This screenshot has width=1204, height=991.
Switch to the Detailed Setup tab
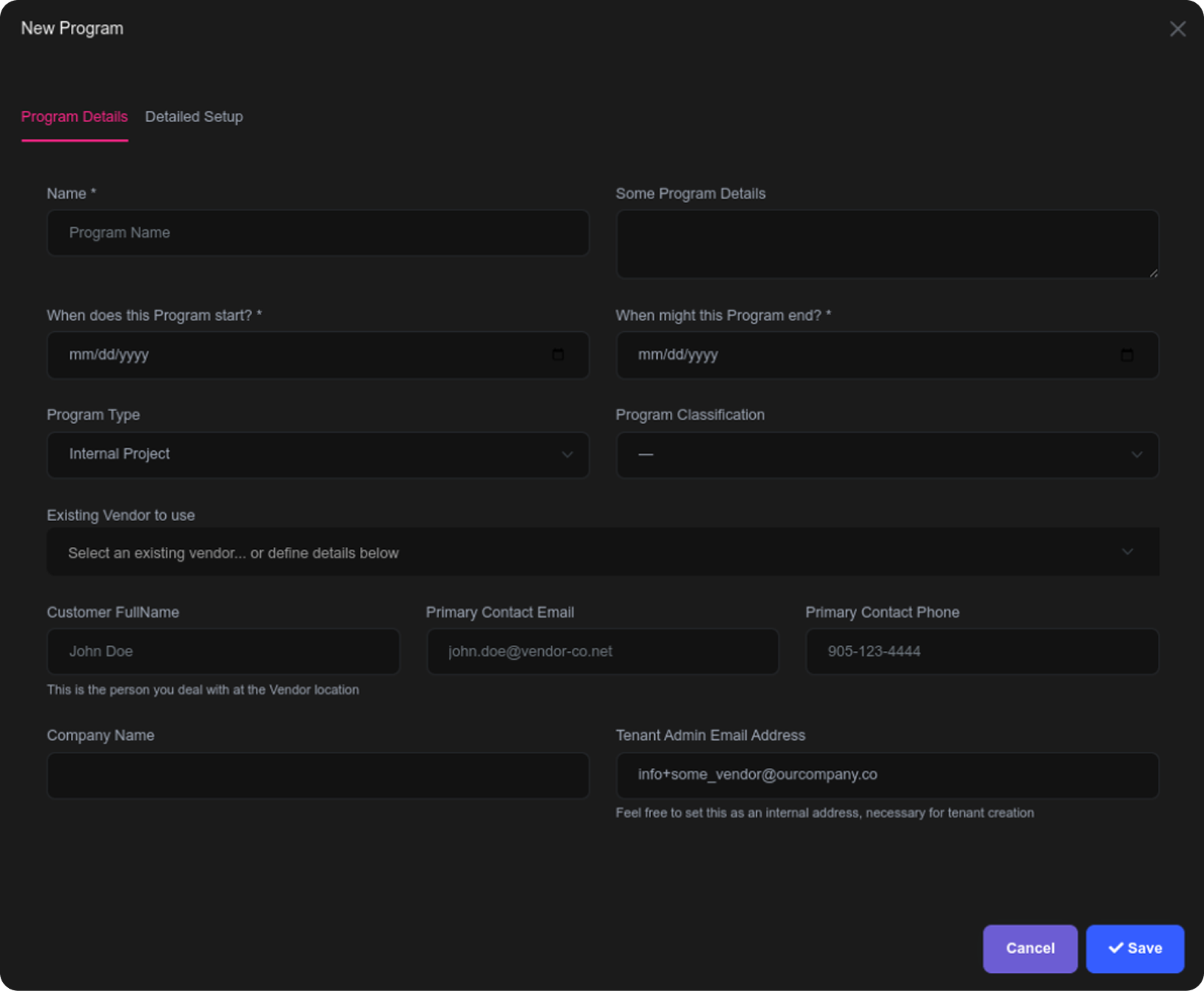point(194,117)
